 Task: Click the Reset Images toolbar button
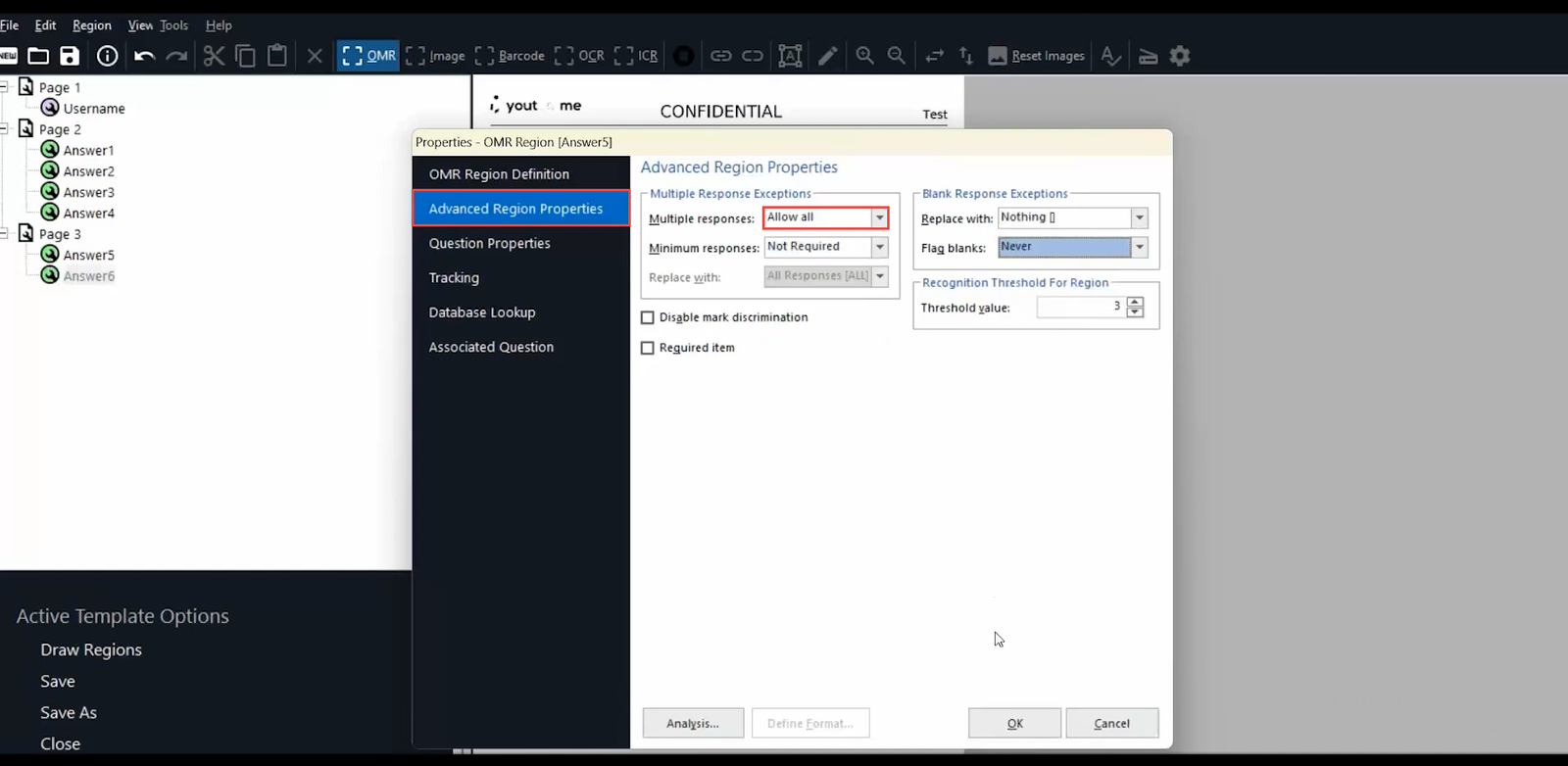(x=1036, y=56)
